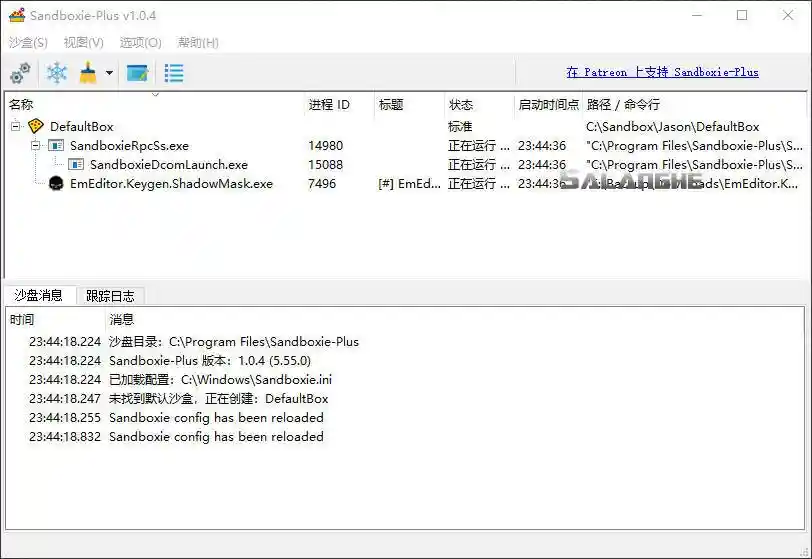The height and width of the screenshot is (559, 812).
Task: Click the EmEditor.Keygen.ShadowMask.exe skull icon
Action: tap(56, 183)
